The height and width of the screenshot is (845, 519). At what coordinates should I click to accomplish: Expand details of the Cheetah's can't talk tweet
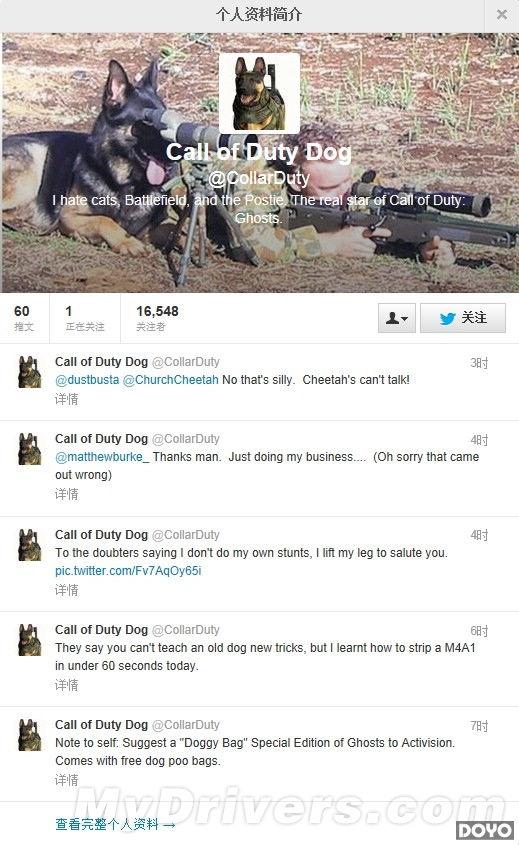click(66, 399)
